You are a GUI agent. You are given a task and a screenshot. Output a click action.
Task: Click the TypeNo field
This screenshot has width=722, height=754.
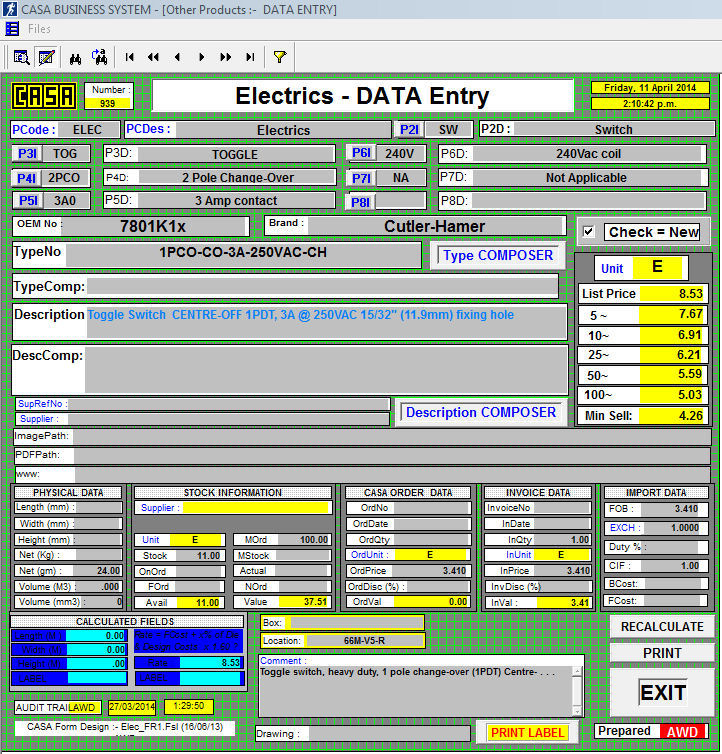tap(243, 253)
